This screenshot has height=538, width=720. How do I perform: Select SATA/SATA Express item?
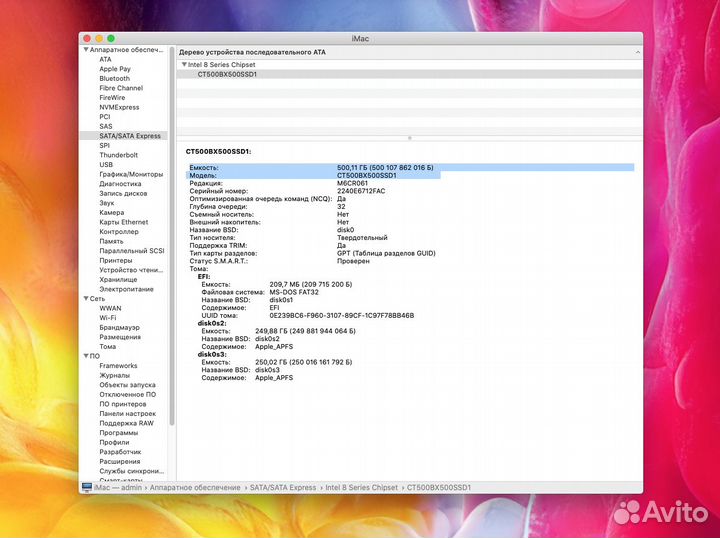(130, 136)
